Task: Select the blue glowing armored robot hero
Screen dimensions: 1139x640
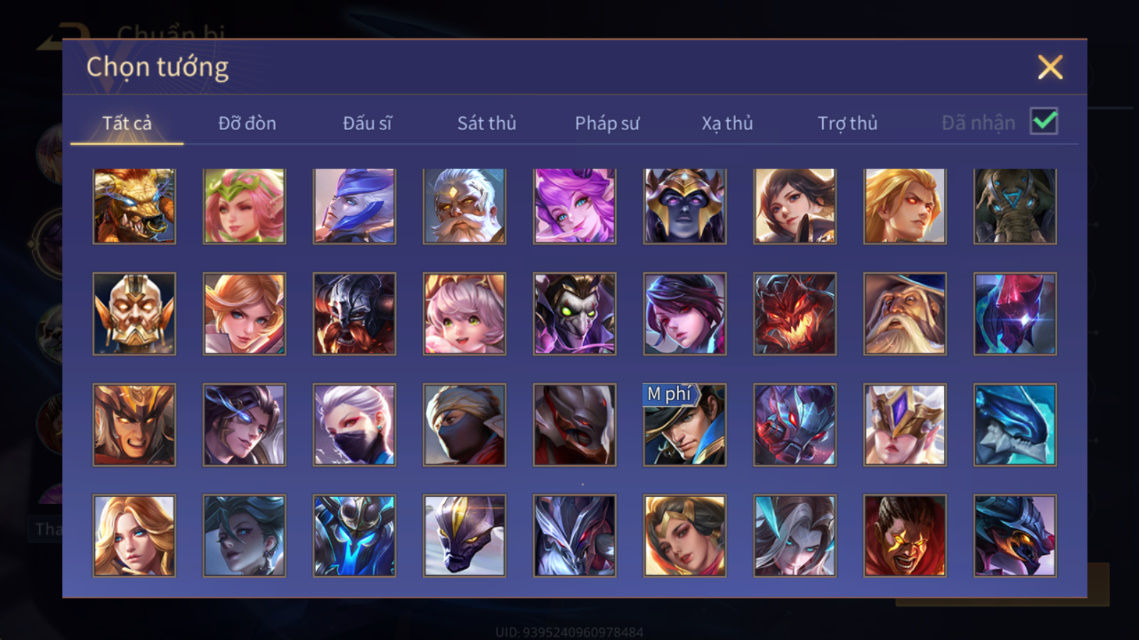Action: pos(354,536)
